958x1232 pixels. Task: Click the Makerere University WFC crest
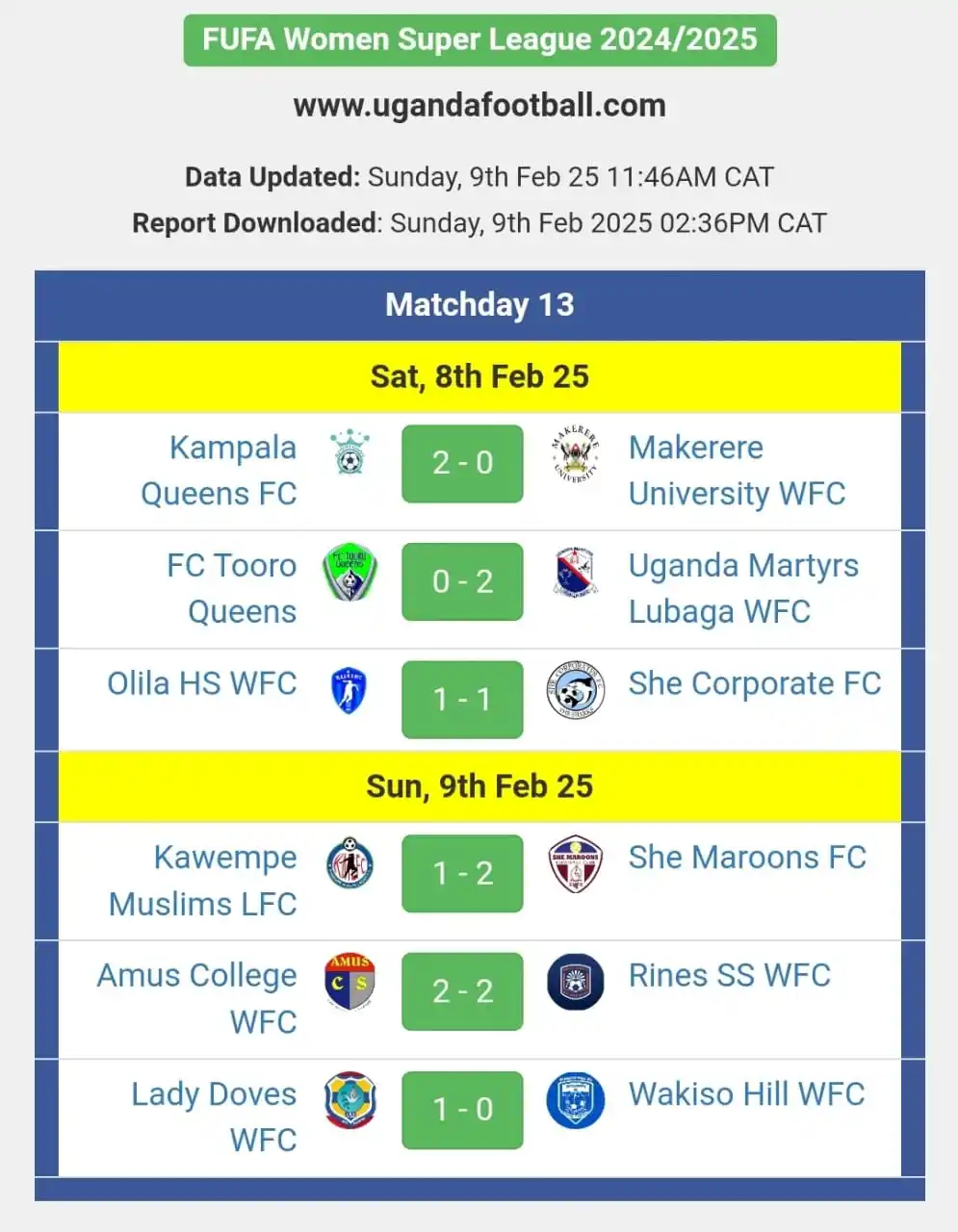click(x=575, y=453)
